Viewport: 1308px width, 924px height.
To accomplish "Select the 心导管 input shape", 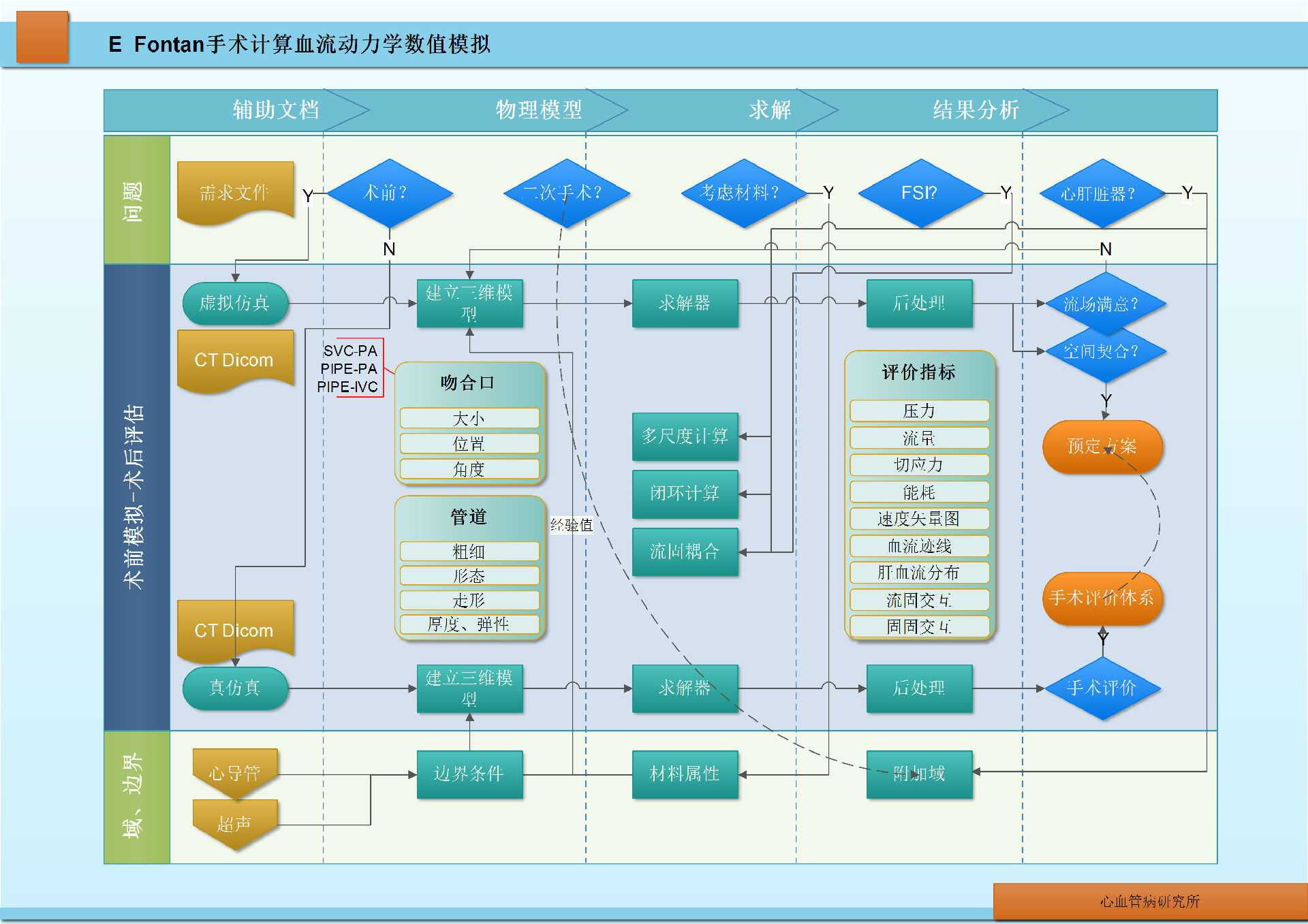I will (235, 774).
